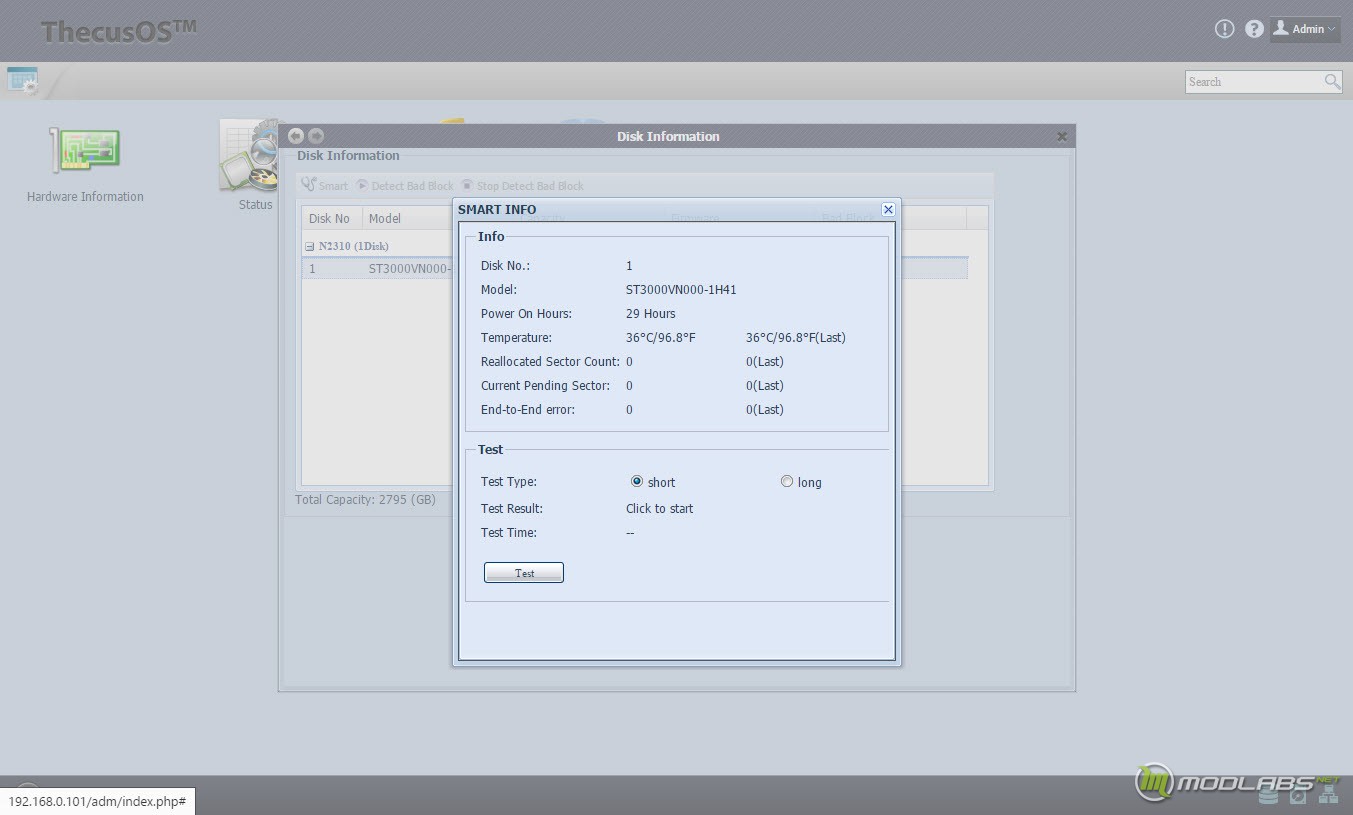Click the search magnifier icon
This screenshot has height=815, width=1353.
click(x=1332, y=82)
